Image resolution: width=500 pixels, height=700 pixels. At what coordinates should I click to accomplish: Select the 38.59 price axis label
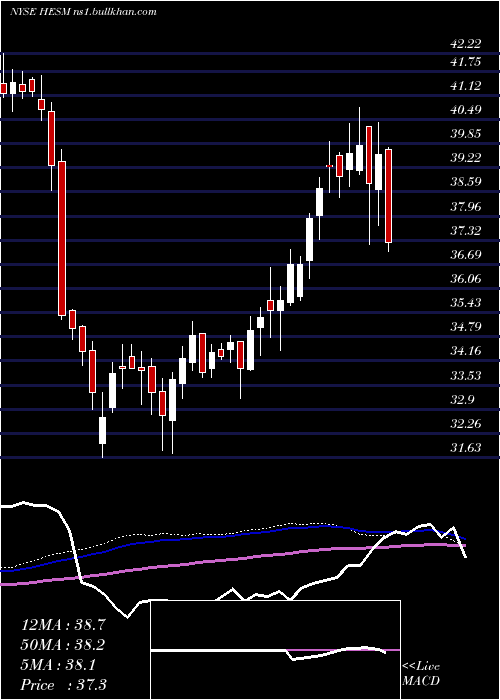coord(466,182)
